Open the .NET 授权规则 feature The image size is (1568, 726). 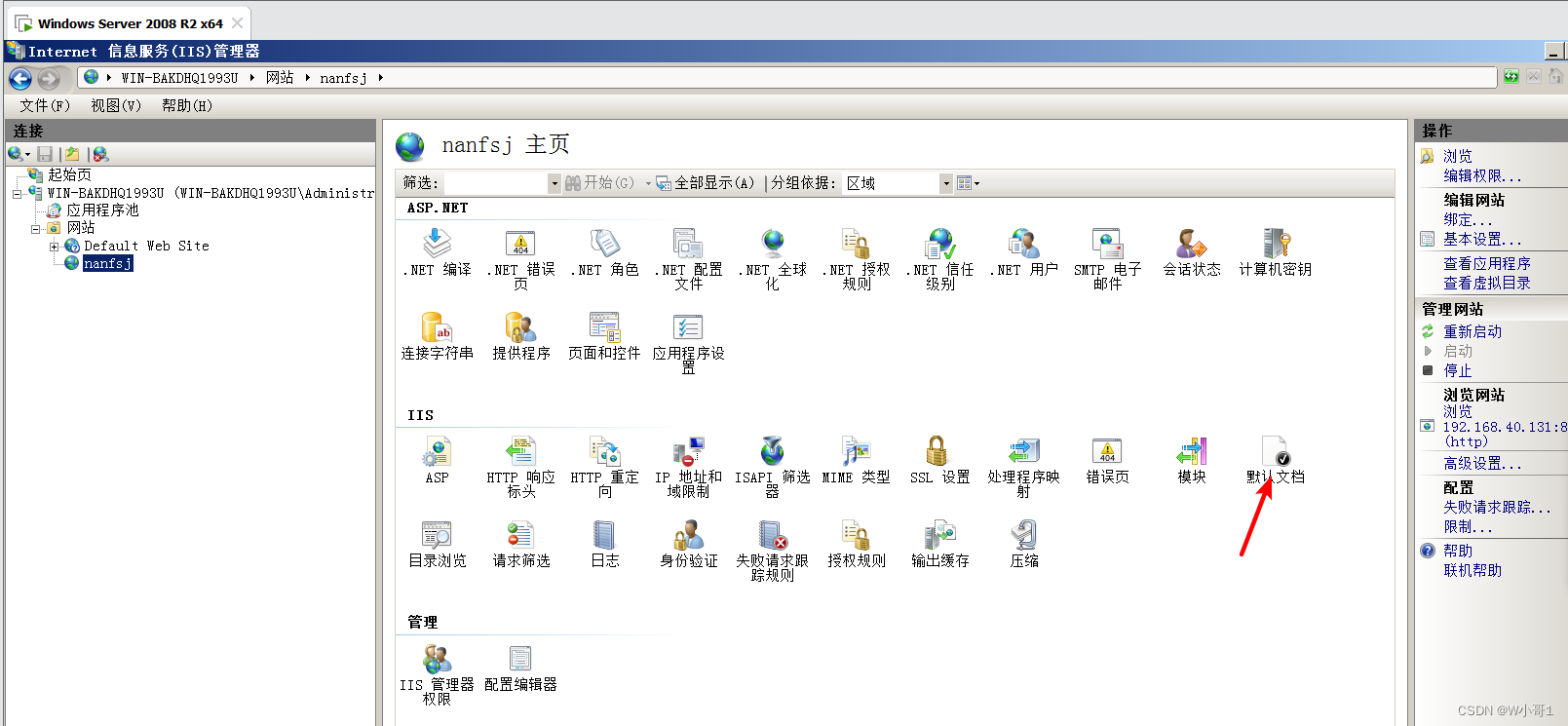click(x=856, y=259)
